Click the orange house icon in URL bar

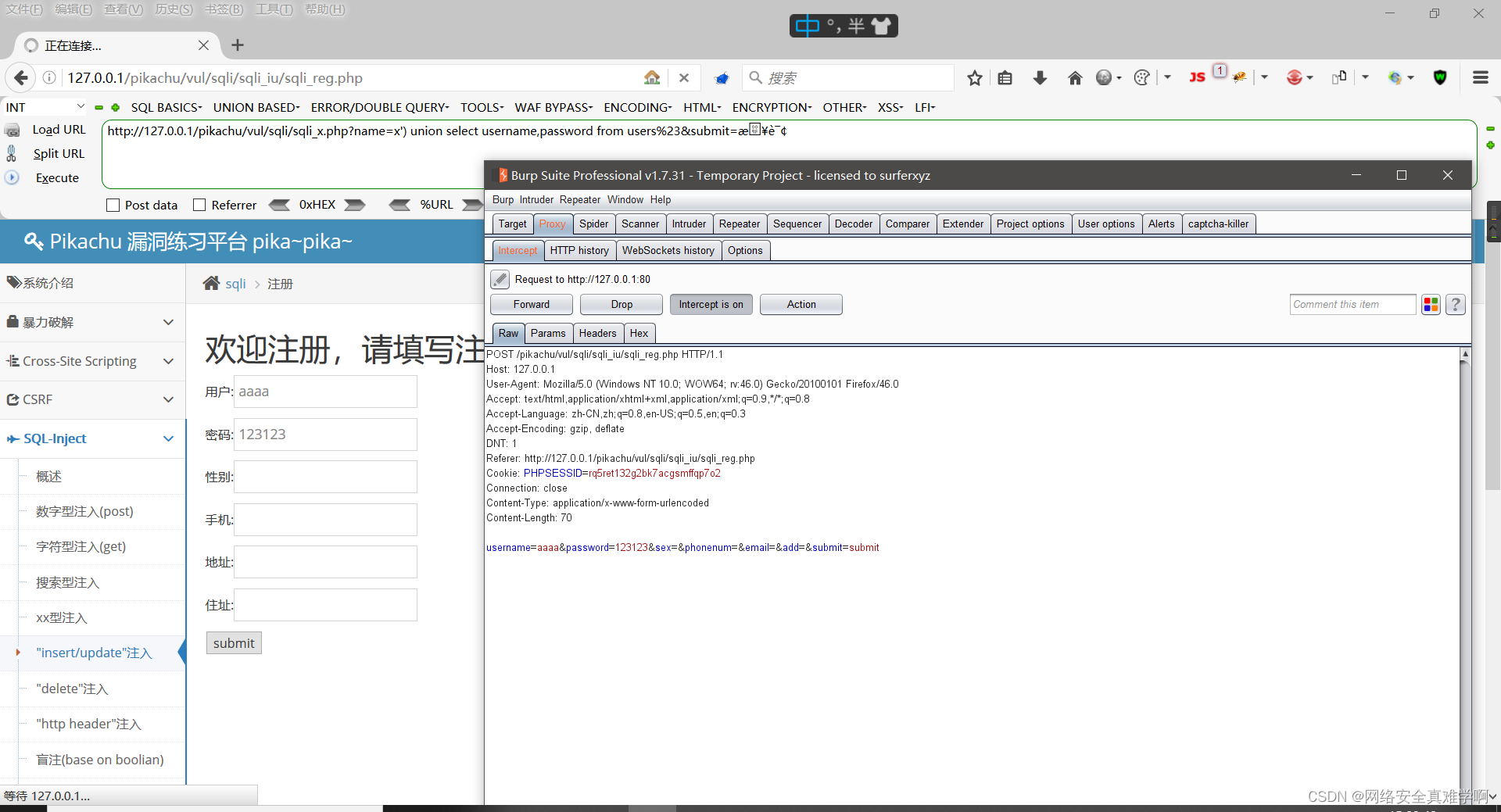click(652, 77)
